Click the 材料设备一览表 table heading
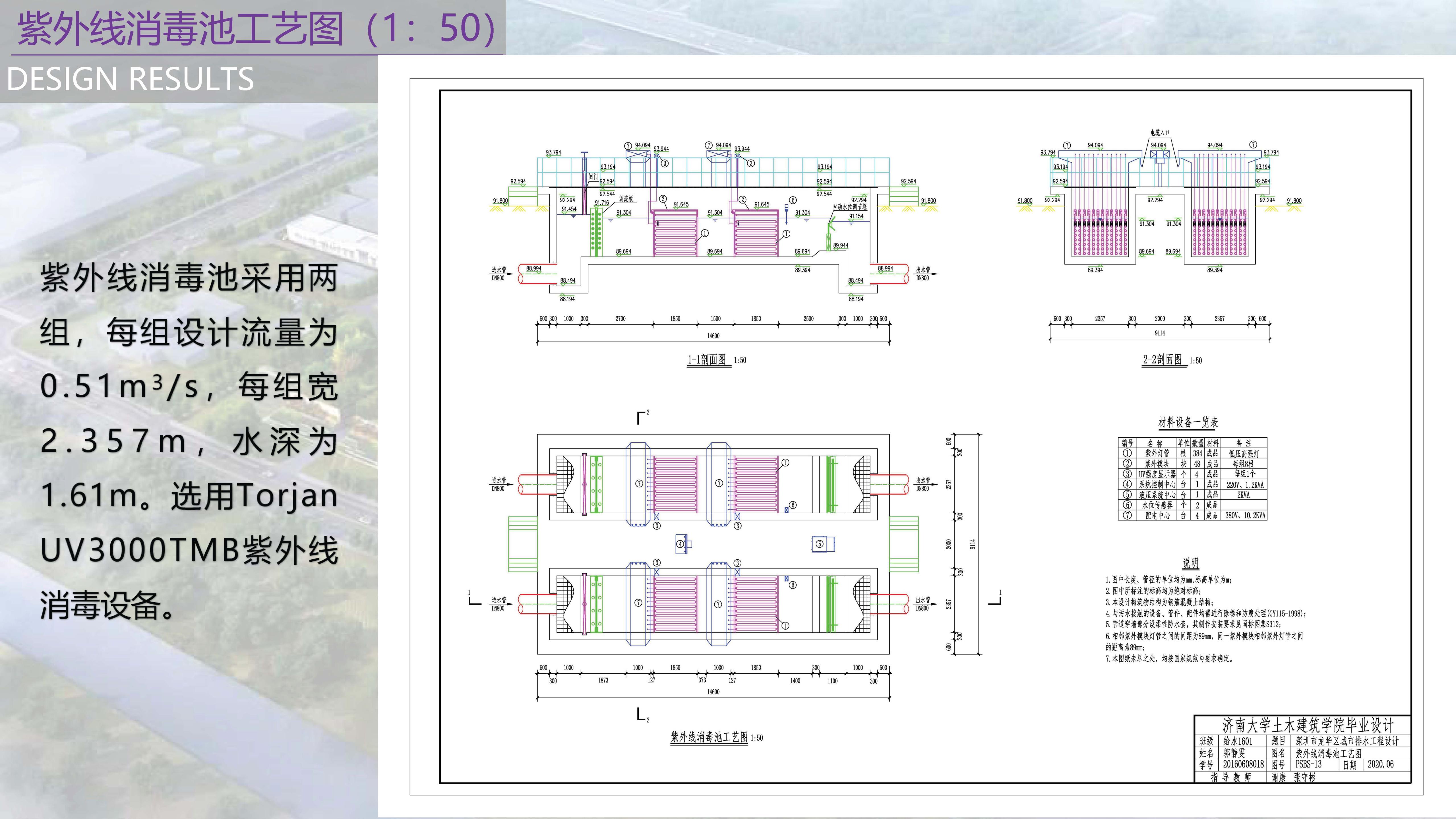This screenshot has width=1456, height=819. pos(1188,422)
